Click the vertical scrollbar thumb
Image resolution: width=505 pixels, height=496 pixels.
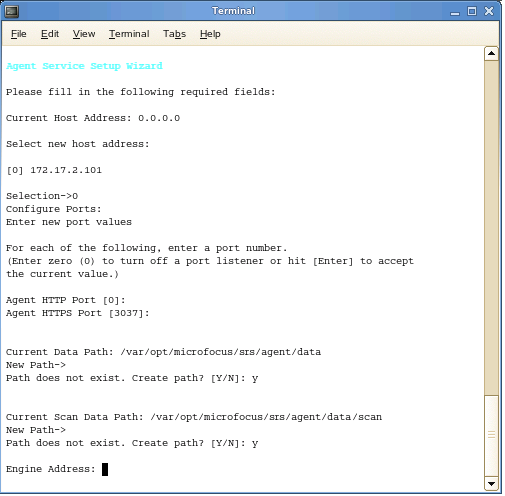pos(491,435)
